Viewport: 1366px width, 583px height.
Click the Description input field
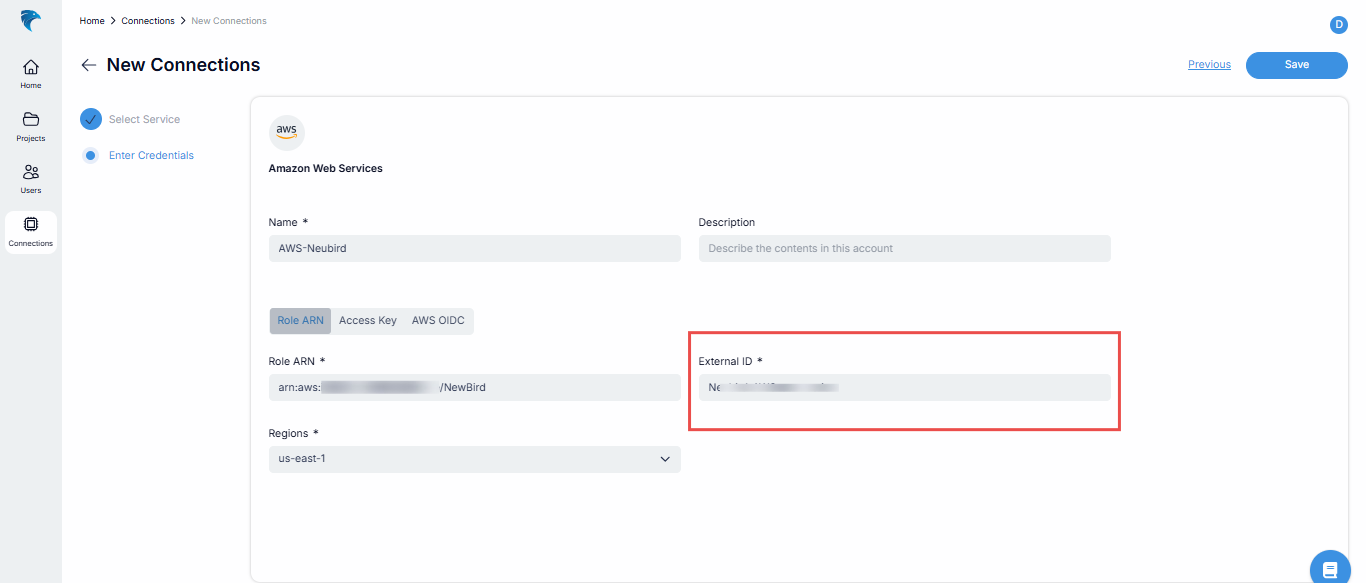coord(904,248)
